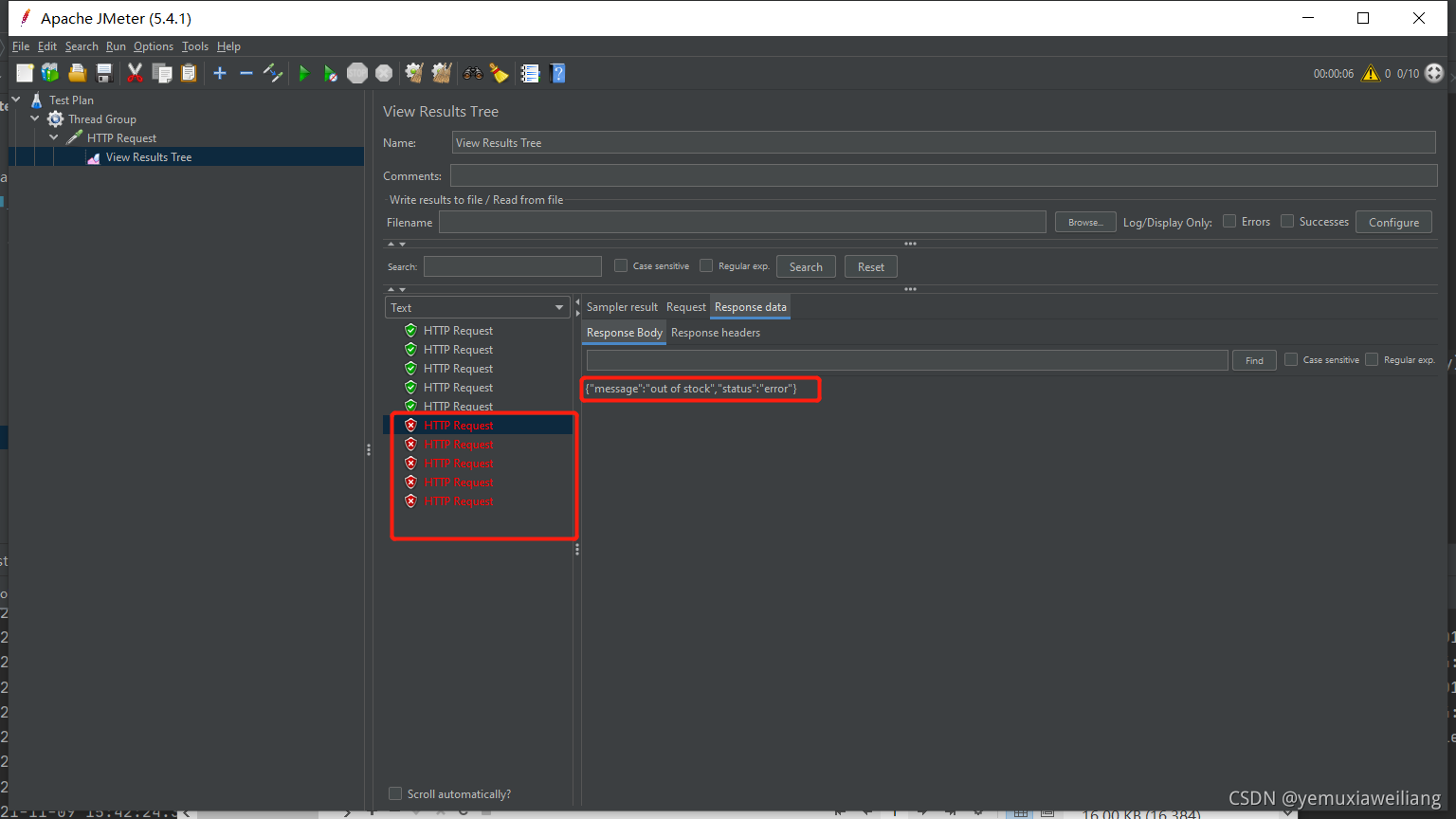Open the Help menu
This screenshot has width=1456, height=819.
[x=228, y=46]
